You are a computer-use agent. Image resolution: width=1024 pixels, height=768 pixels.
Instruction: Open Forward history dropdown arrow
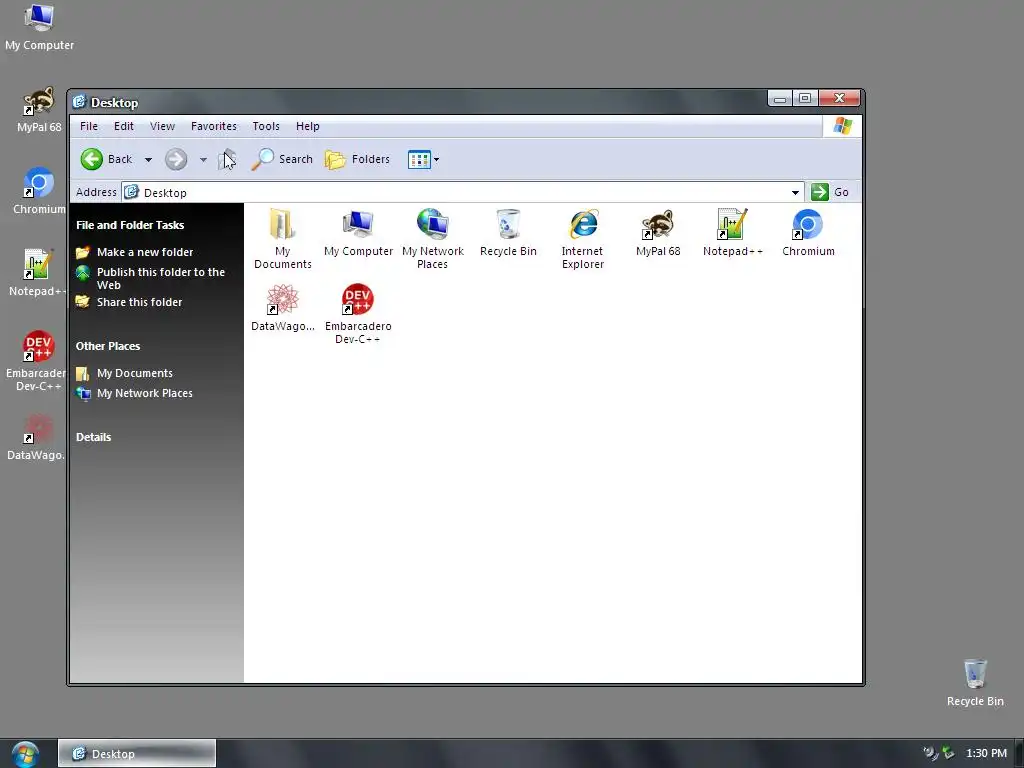[x=203, y=159]
